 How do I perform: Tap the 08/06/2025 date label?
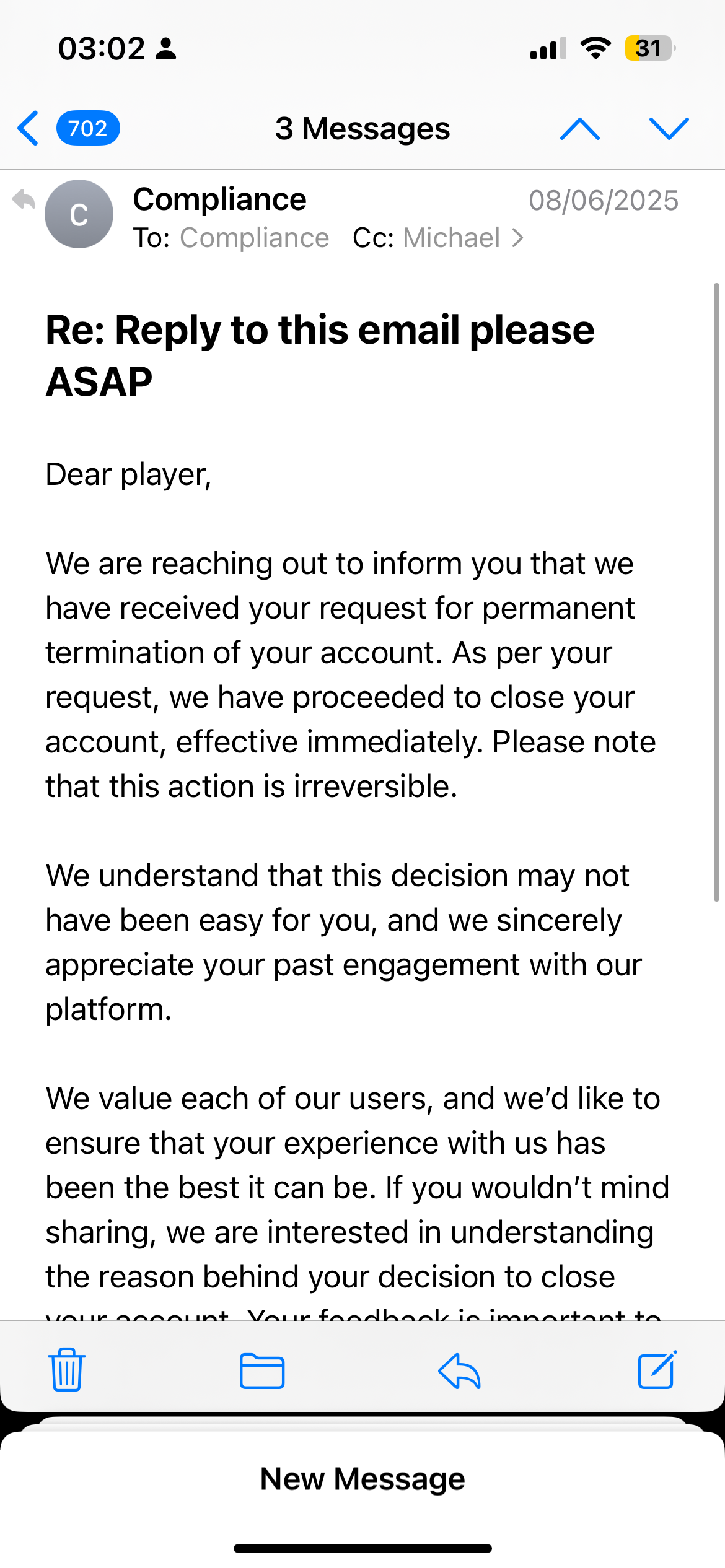pos(603,201)
